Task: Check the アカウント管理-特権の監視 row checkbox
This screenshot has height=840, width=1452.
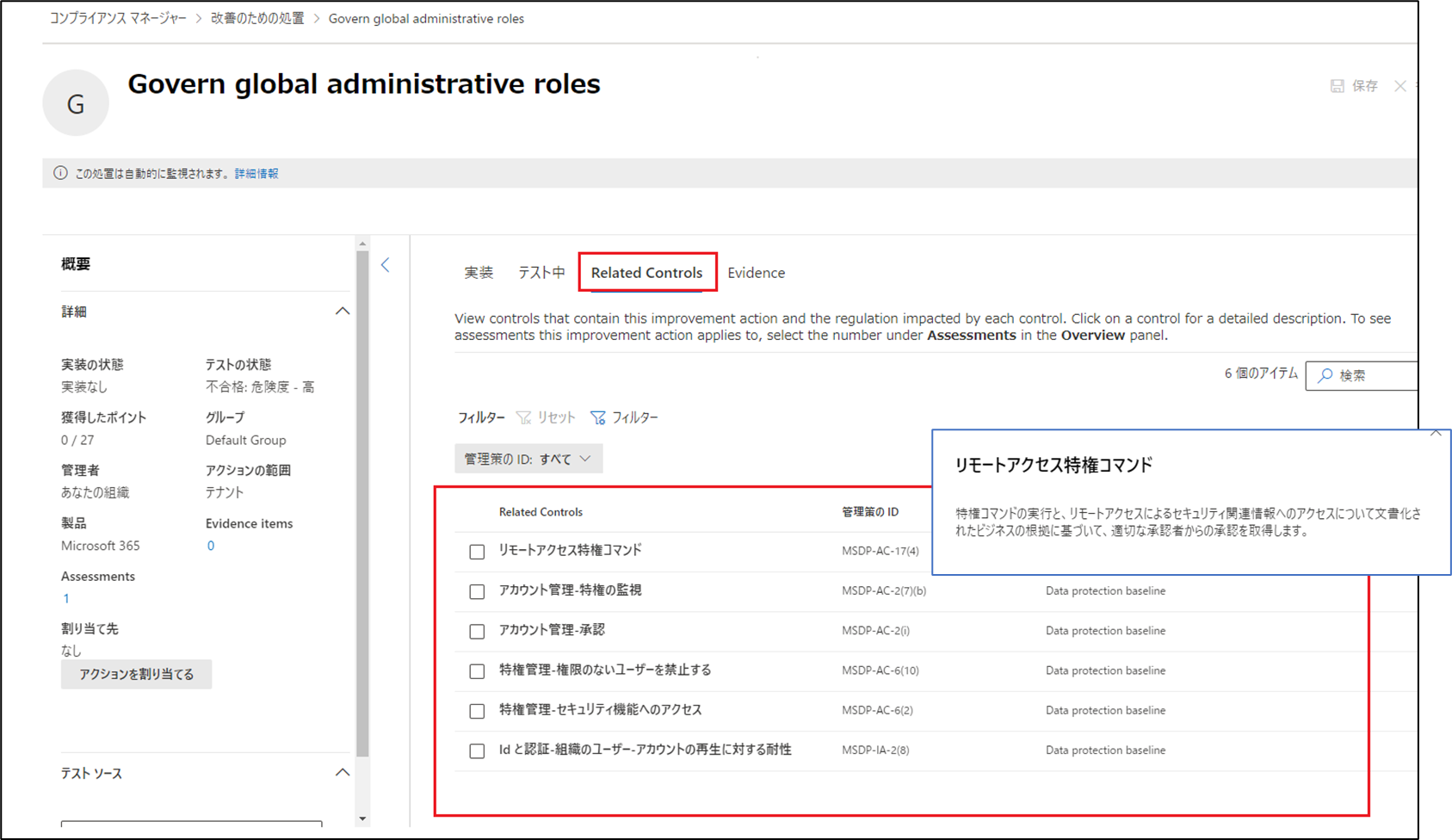Action: click(477, 591)
